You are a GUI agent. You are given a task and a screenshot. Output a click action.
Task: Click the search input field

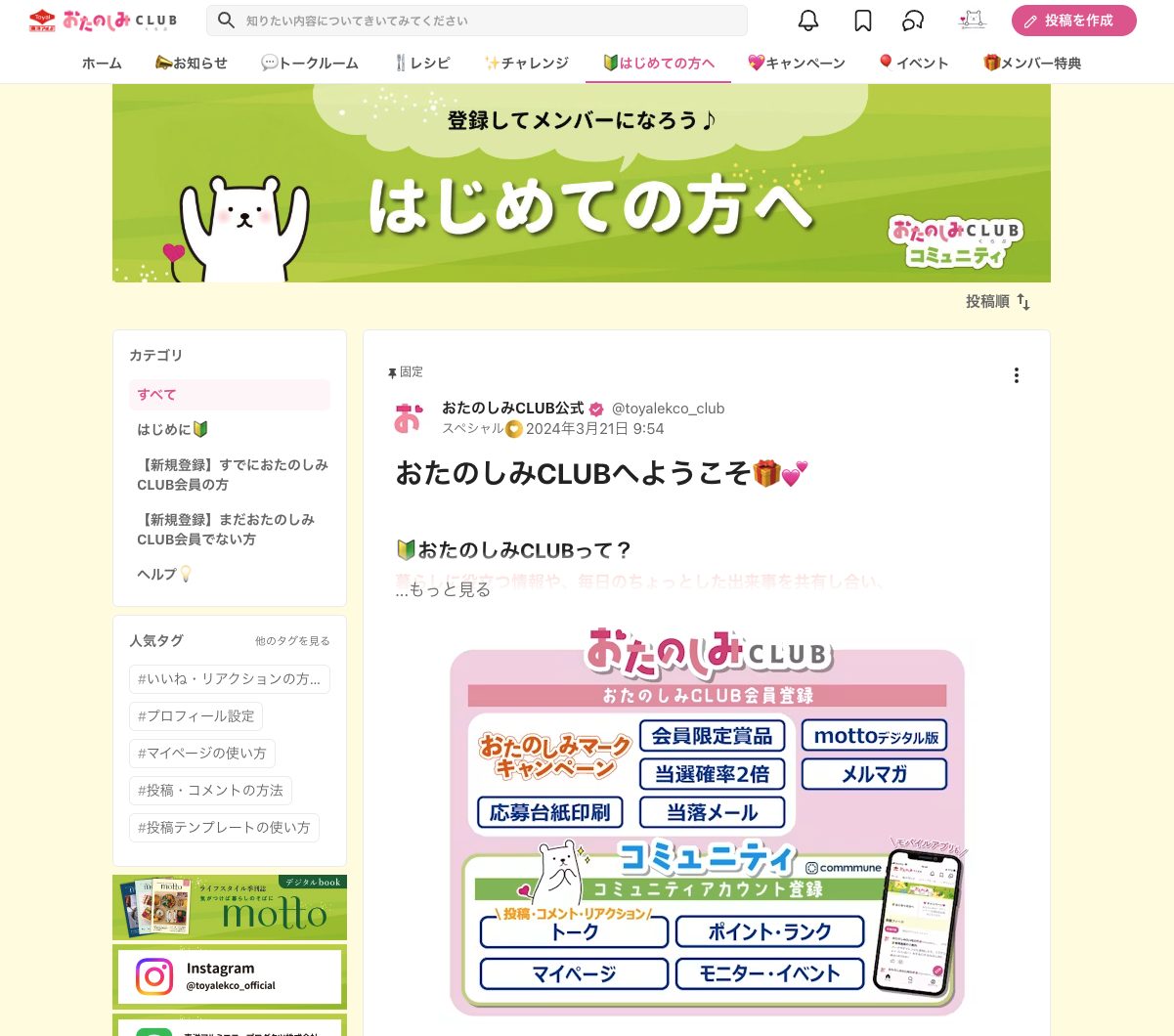point(476,21)
